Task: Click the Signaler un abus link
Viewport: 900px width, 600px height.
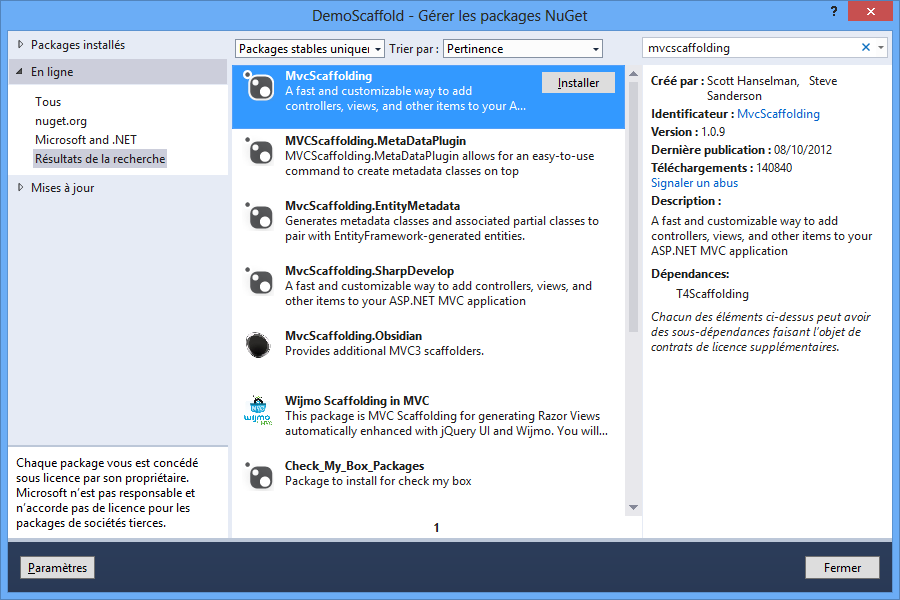Action: pyautogui.click(x=694, y=183)
